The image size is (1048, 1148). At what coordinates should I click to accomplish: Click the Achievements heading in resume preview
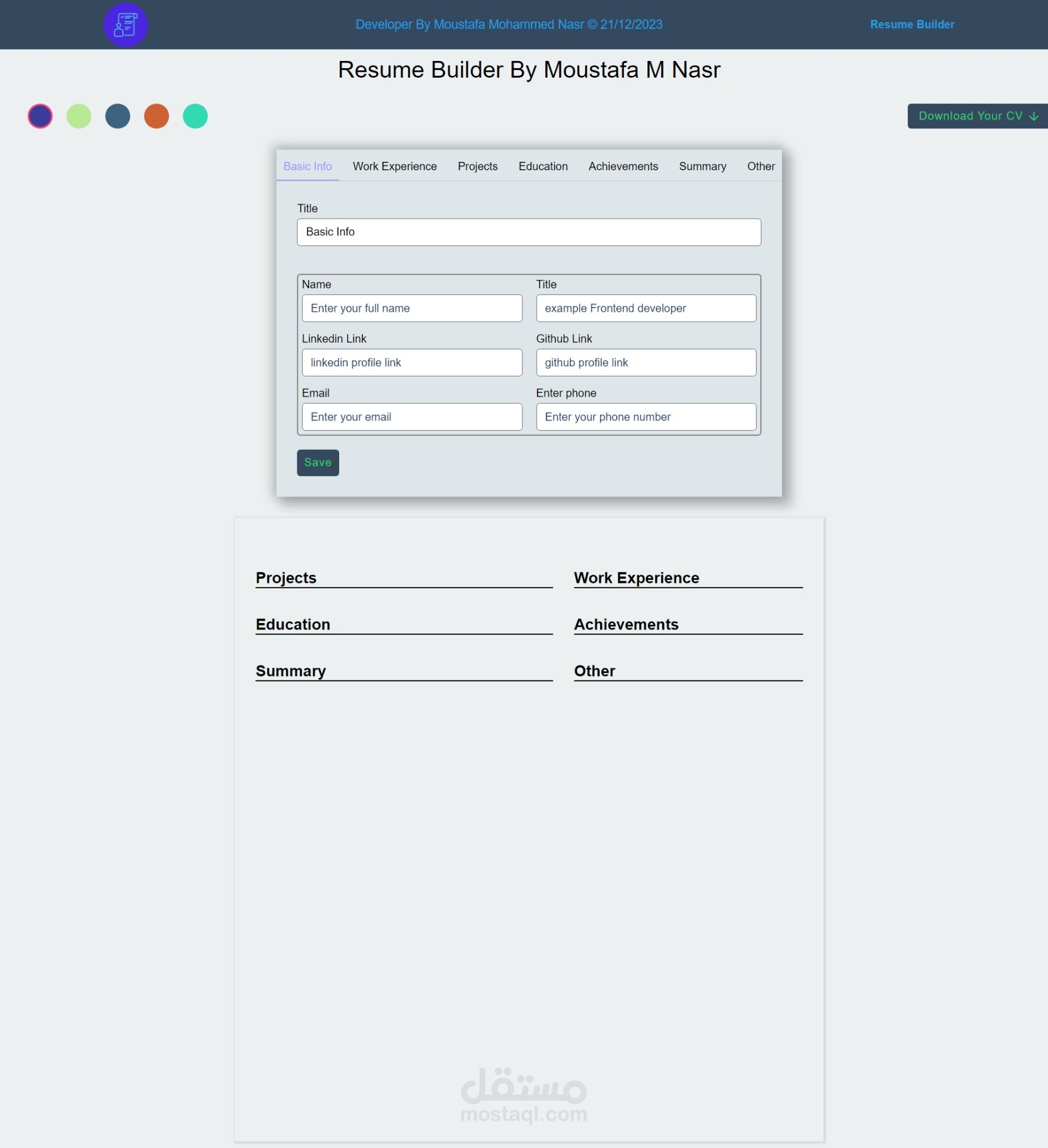click(626, 624)
